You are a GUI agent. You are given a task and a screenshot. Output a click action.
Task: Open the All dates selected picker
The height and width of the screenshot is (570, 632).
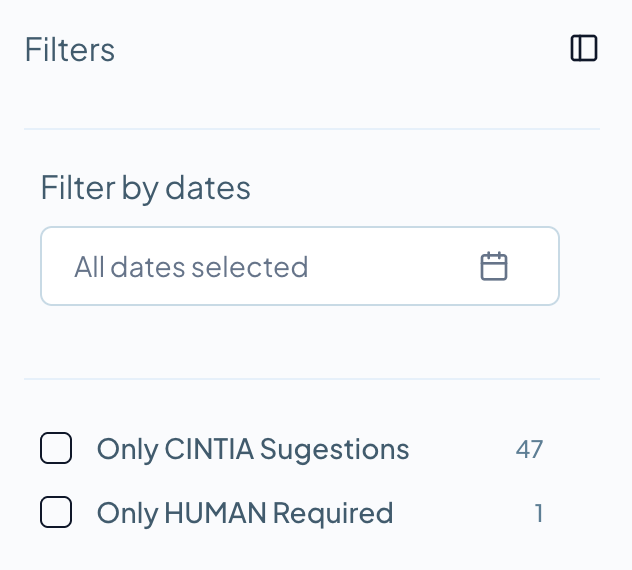(299, 266)
